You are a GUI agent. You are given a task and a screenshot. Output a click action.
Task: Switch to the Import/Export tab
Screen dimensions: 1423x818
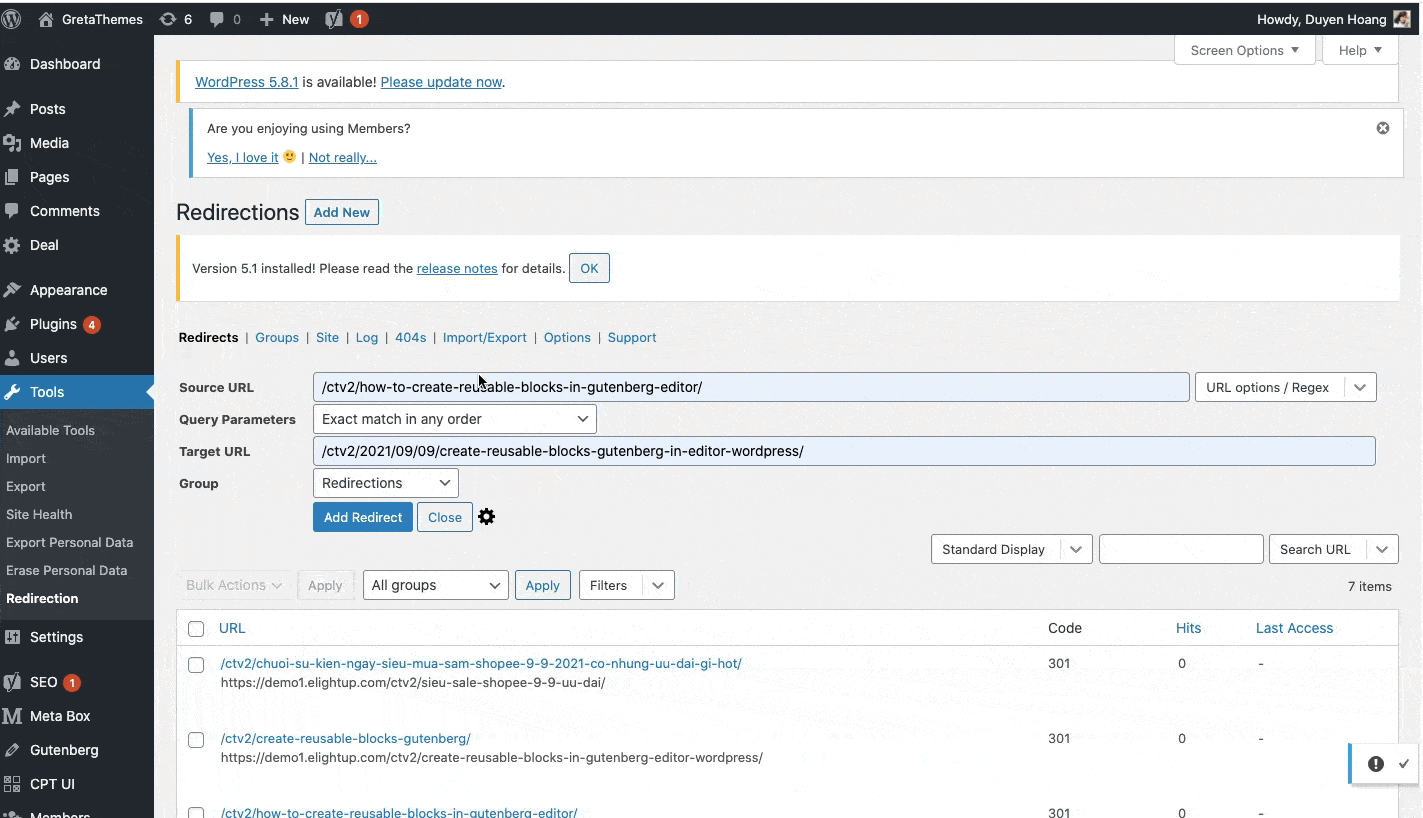pos(485,337)
